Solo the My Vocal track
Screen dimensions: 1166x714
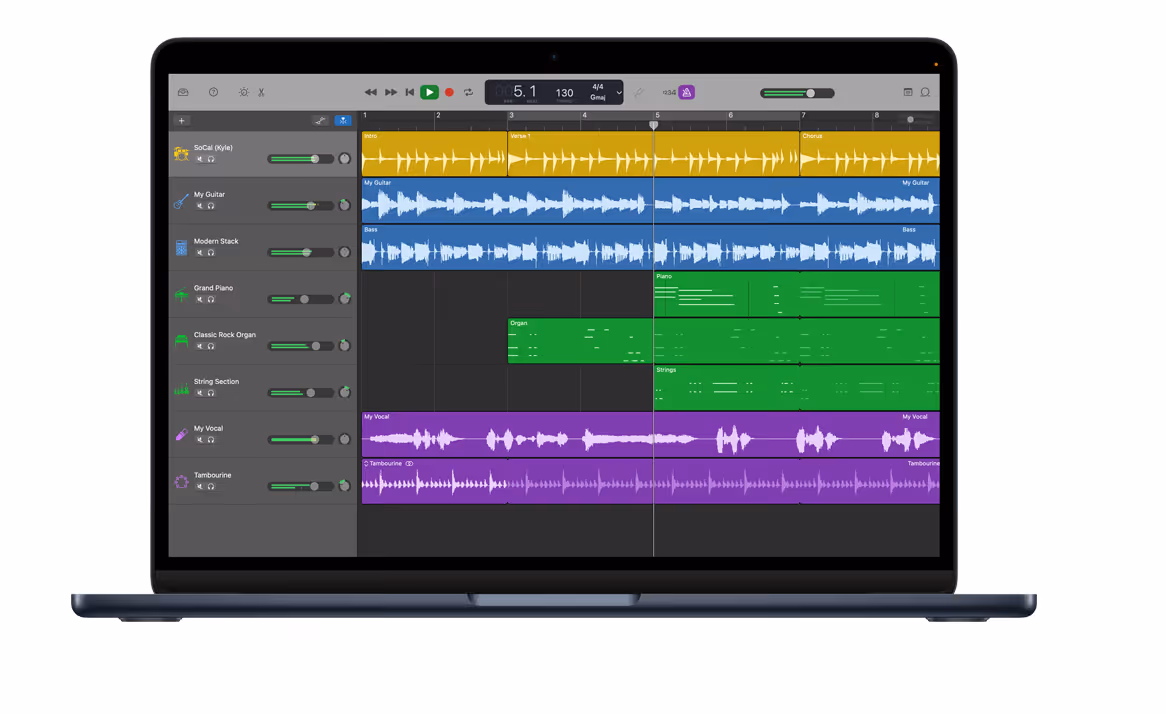coord(211,440)
